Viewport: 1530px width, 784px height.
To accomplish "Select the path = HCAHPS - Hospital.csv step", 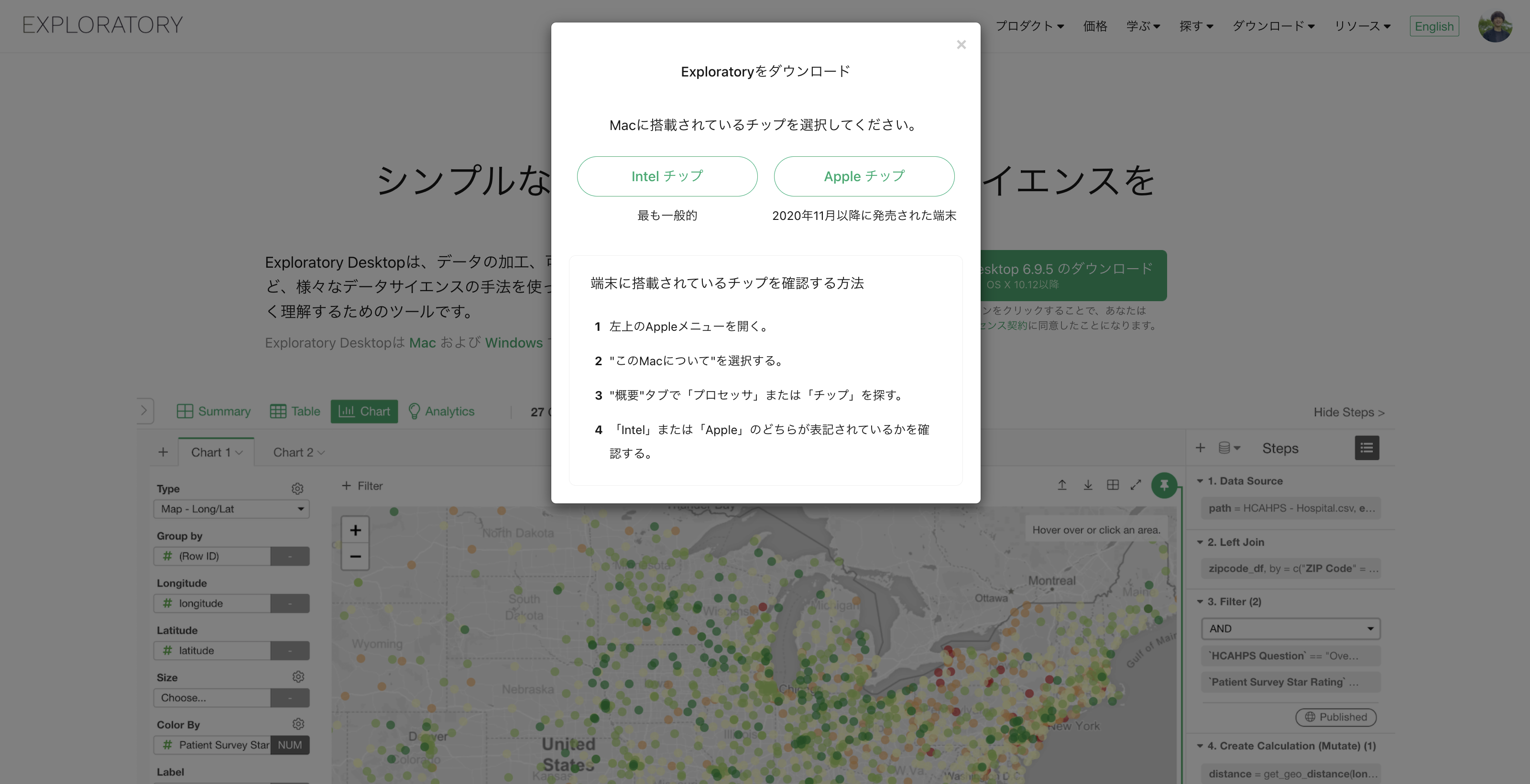I will click(1290, 509).
